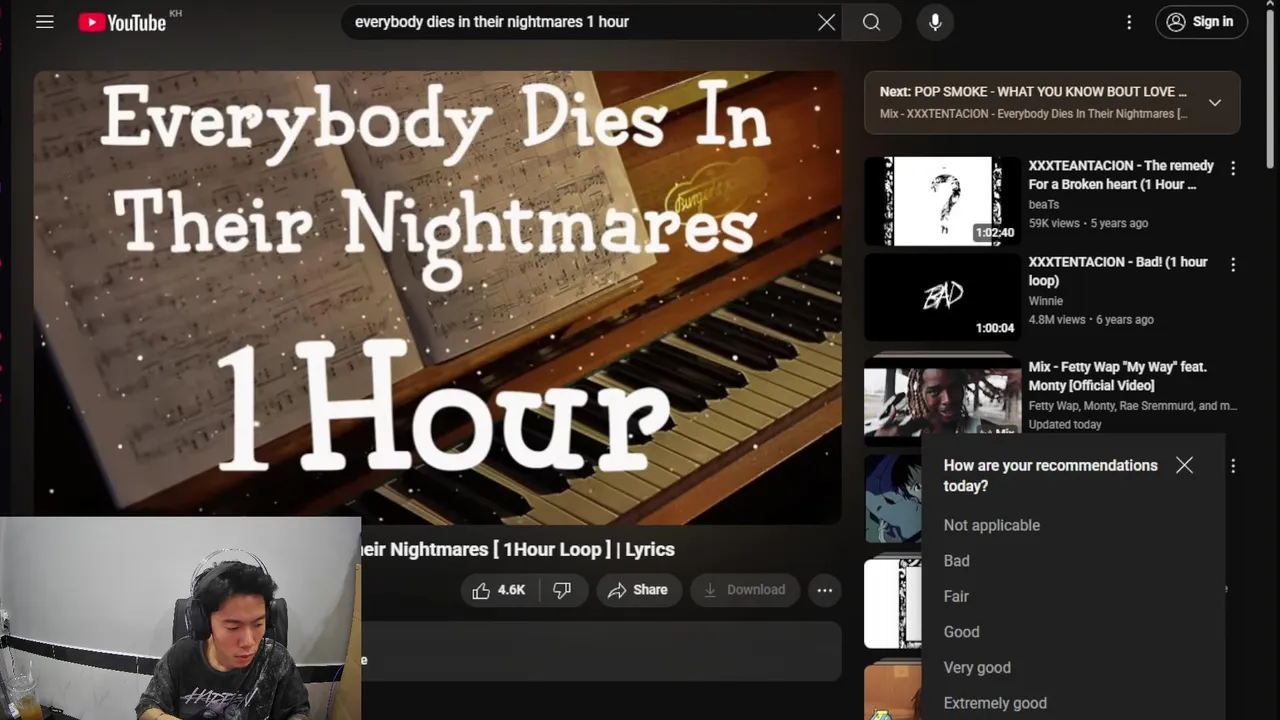Open XXXTENTACION Bad! (1 hour loop) title
The width and height of the screenshot is (1280, 720).
(1118, 271)
